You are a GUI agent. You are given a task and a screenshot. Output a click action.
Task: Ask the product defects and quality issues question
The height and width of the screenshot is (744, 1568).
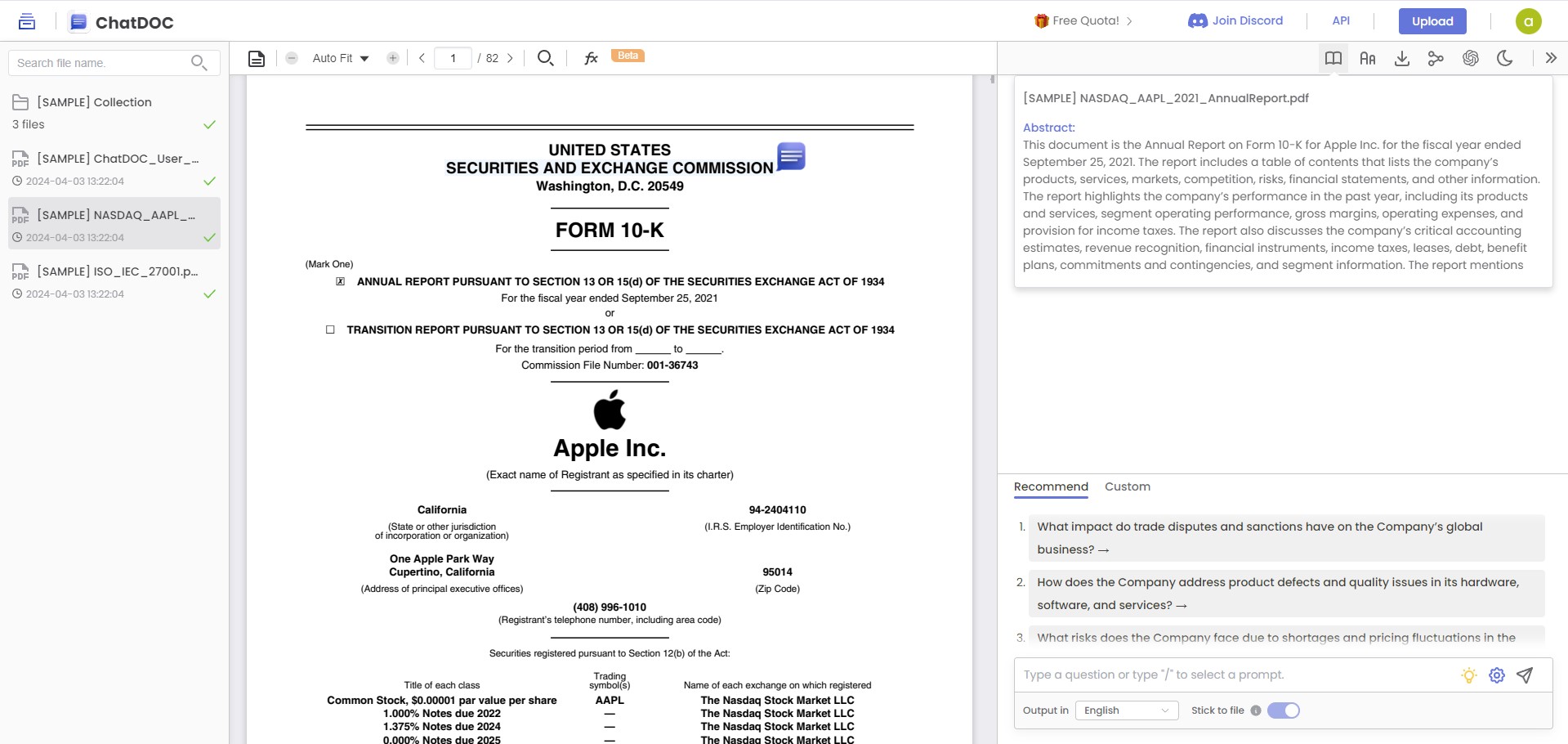(x=1287, y=594)
